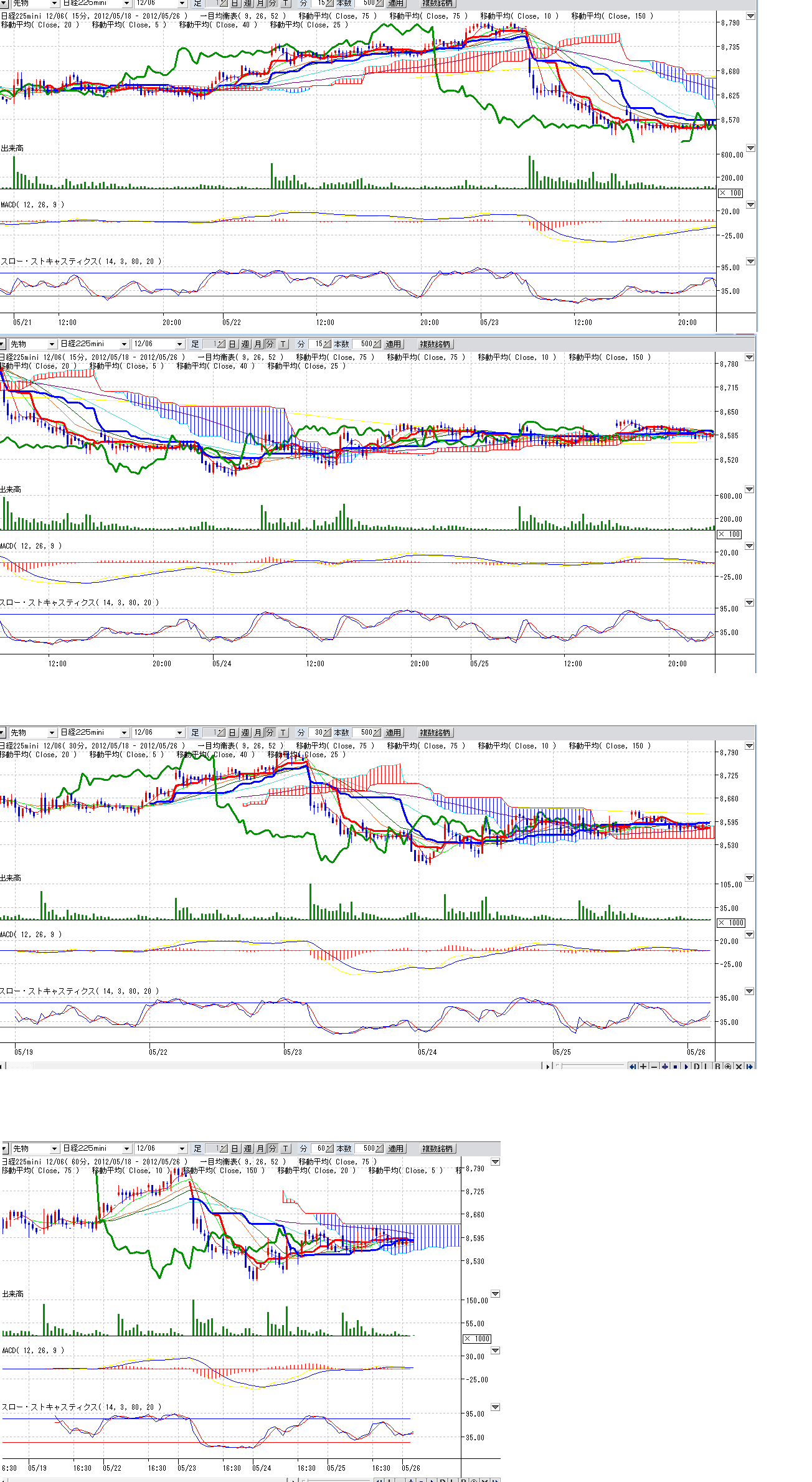Toggle the 週 weekly period in 30-minute chart toolbar
This screenshot has width=812, height=1482.
tap(245, 733)
